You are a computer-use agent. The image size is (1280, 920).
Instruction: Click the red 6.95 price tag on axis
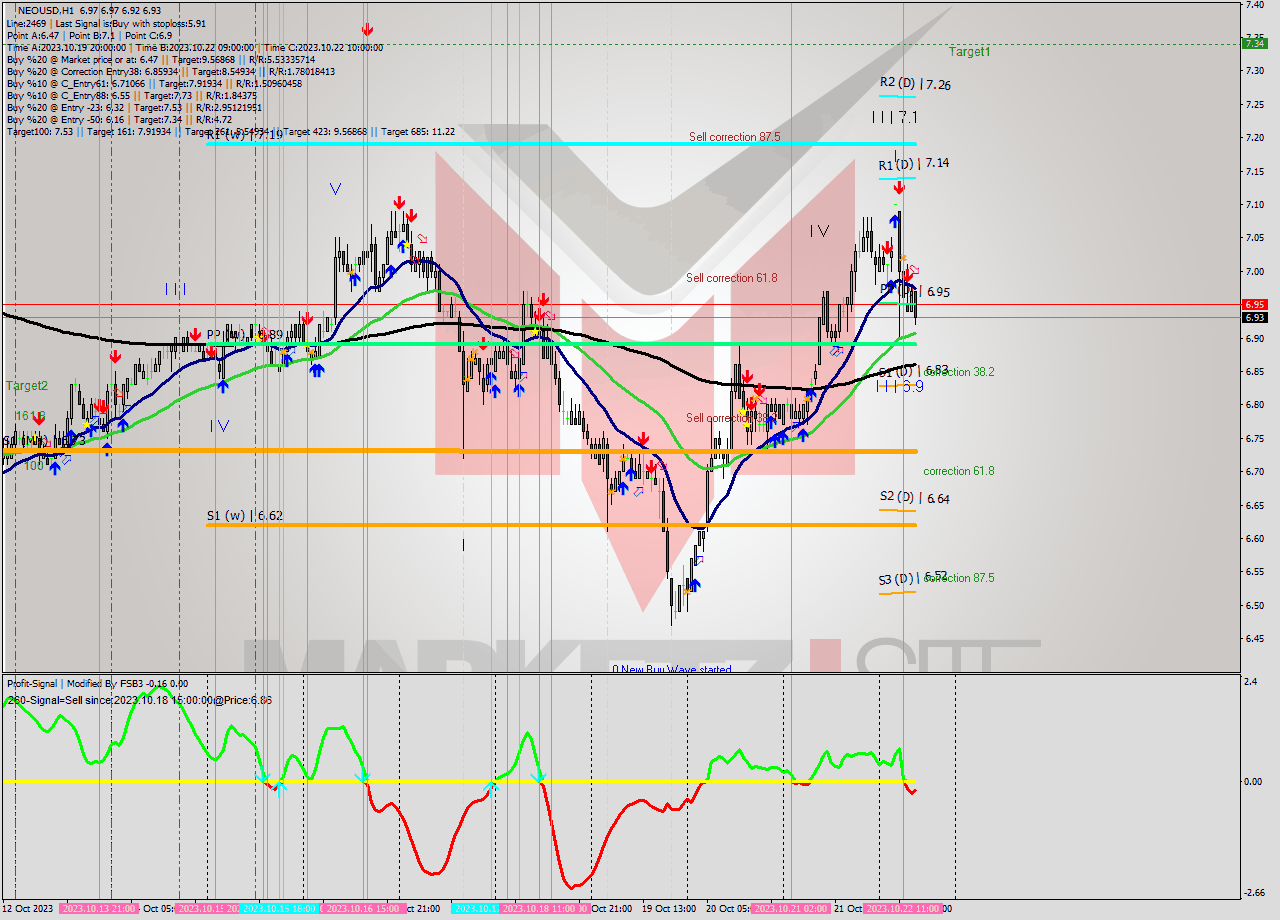point(1253,304)
